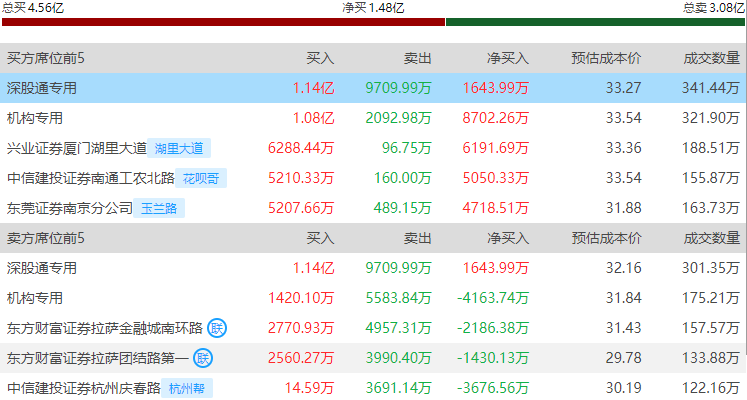The height and width of the screenshot is (400, 747).
Task: Click buy amount 5207.66万
Action: (x=301, y=208)
